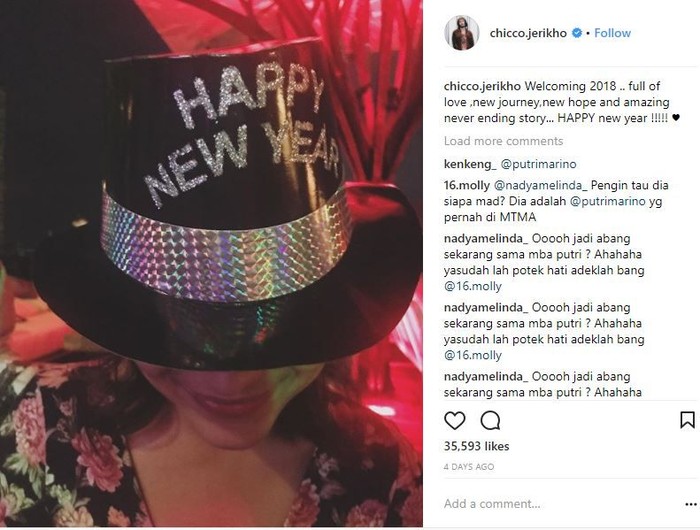Image resolution: width=700 pixels, height=530 pixels.
Task: Open the three-dot more options menu
Action: point(690,505)
